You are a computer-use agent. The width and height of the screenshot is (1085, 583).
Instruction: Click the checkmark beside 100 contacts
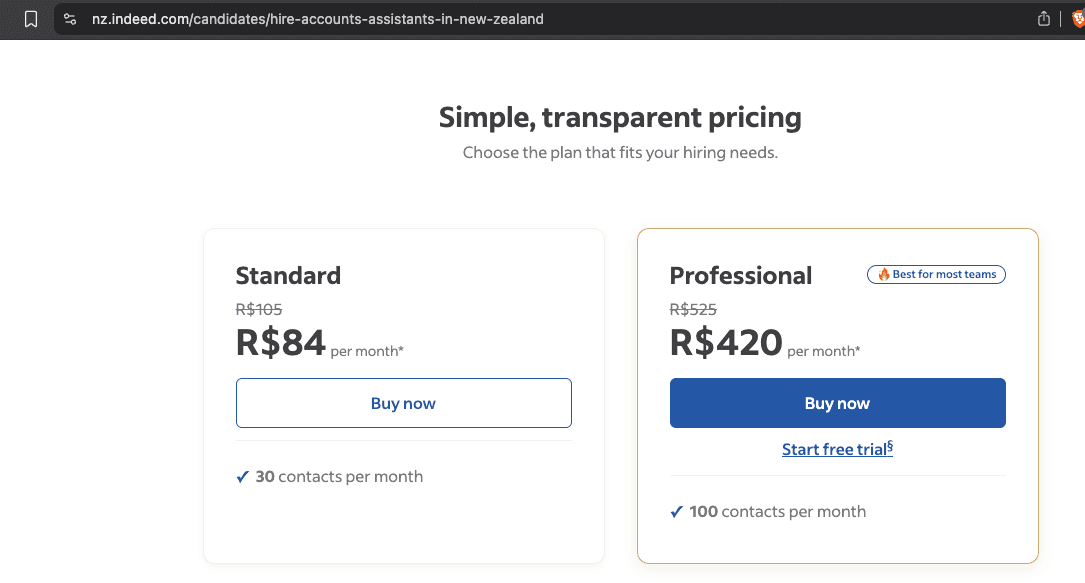676,512
